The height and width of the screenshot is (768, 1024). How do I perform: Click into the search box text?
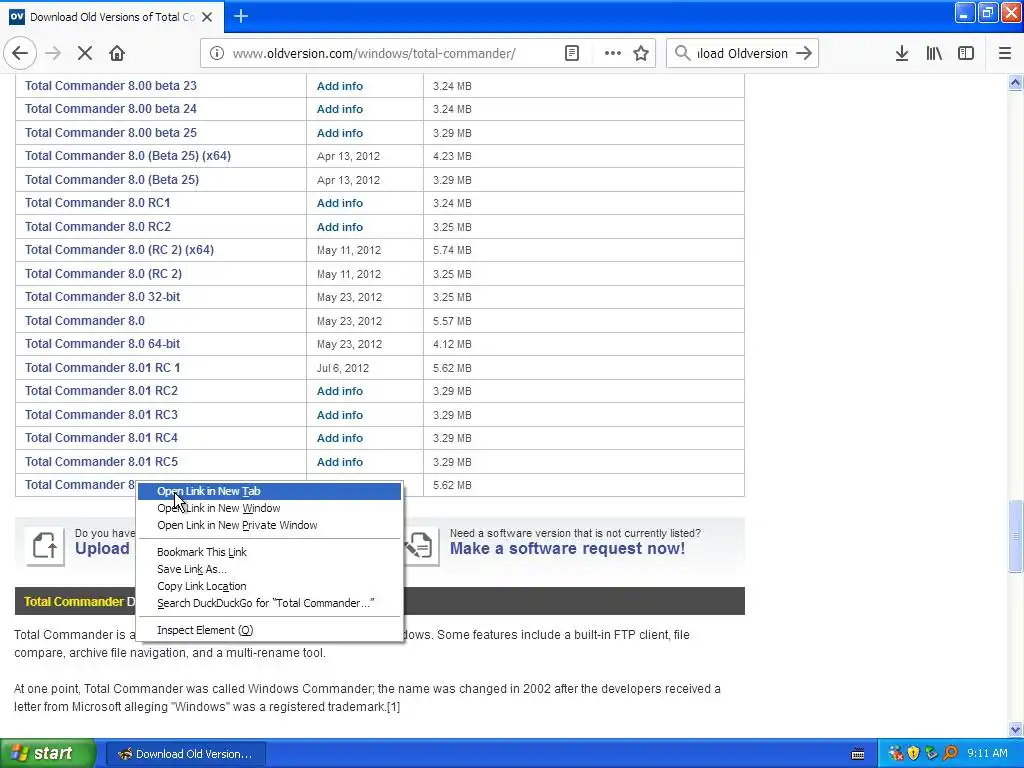[x=743, y=54]
